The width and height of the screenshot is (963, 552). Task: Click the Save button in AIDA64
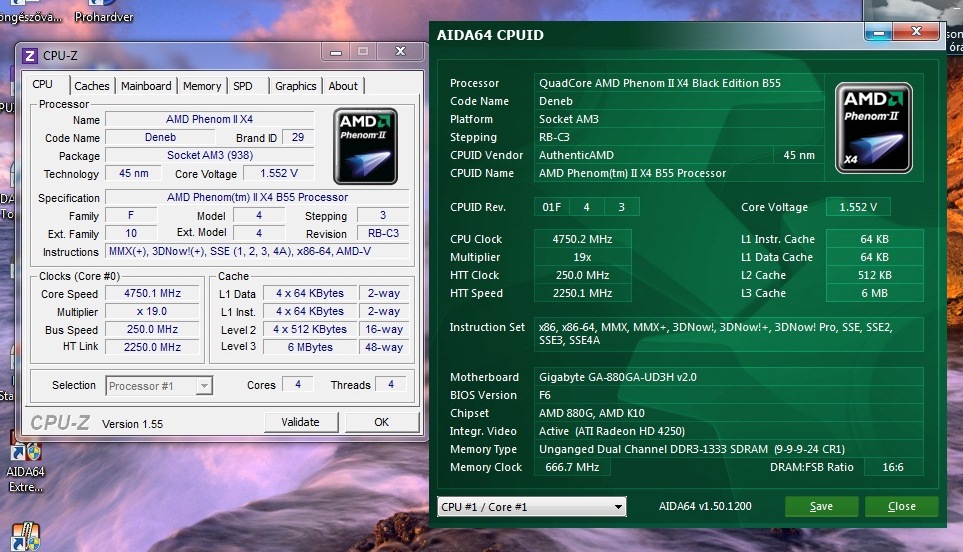pyautogui.click(x=821, y=507)
